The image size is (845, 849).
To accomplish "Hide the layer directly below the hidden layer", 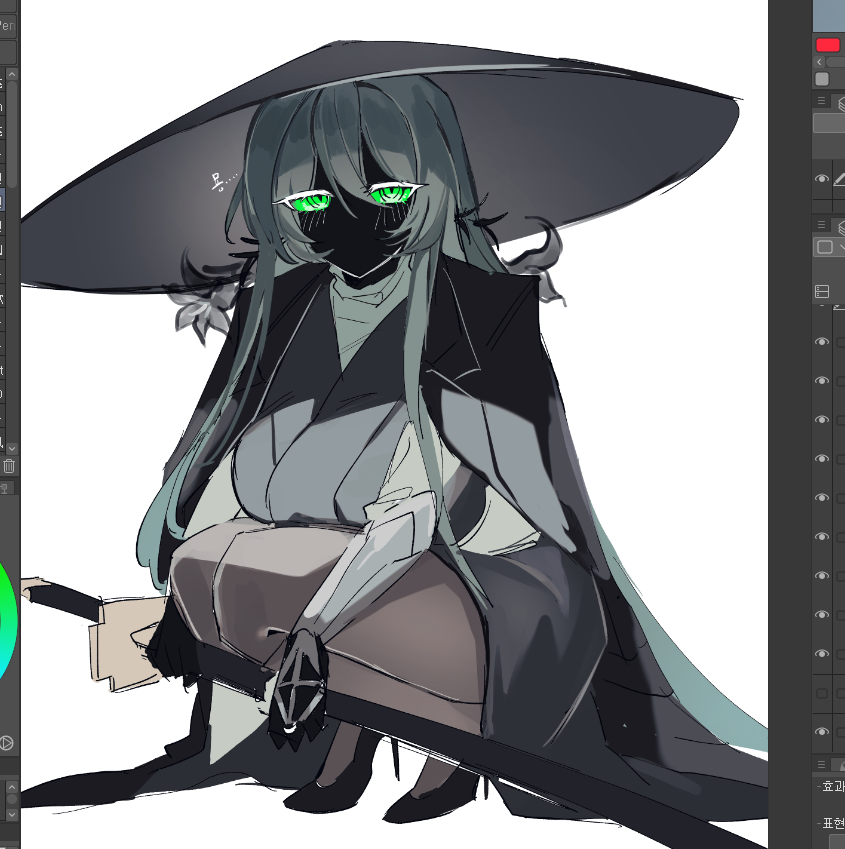I will coord(822,732).
